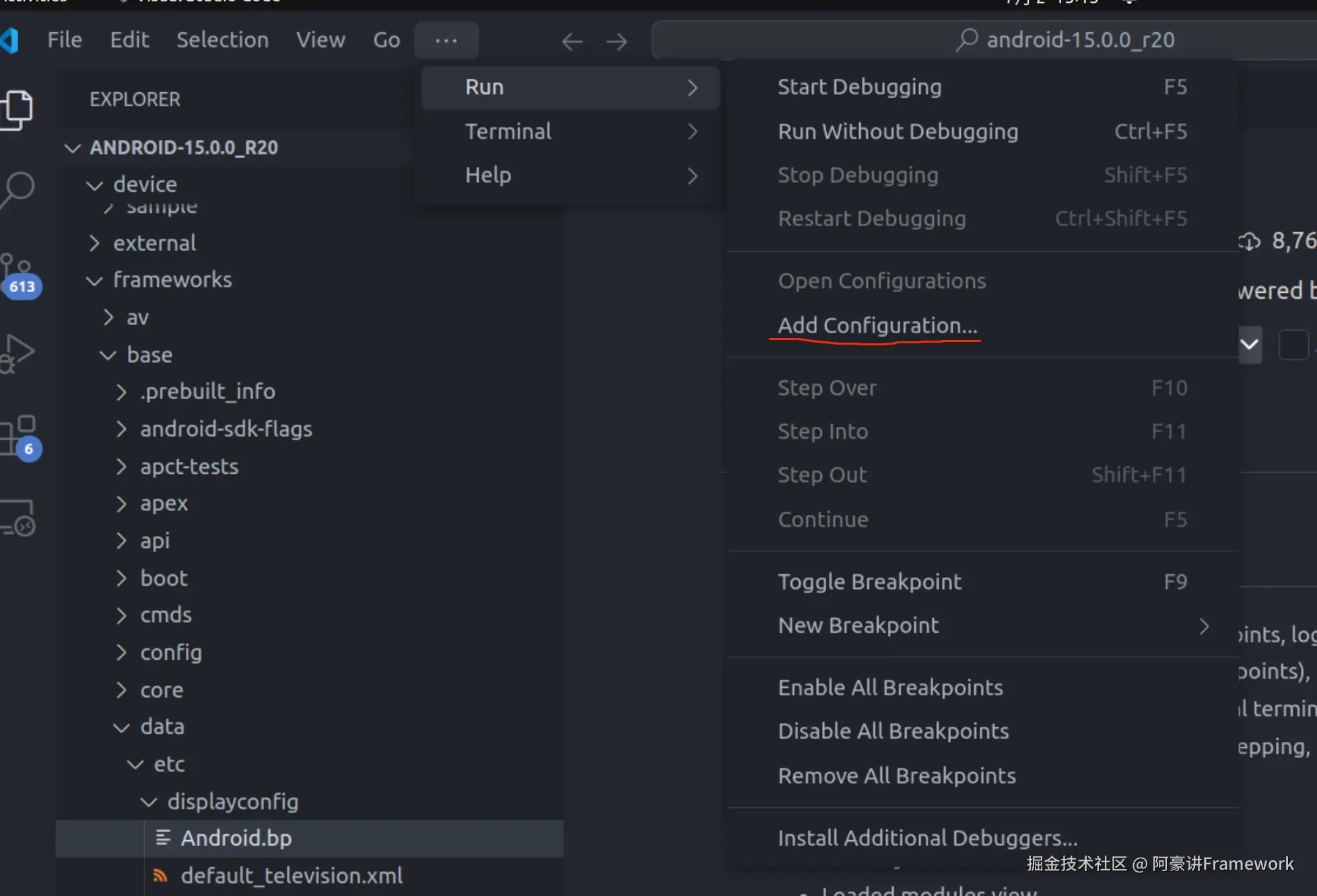The width and height of the screenshot is (1317, 896).
Task: Click the android-15.0.0_r20 search box
Action: coord(1064,40)
